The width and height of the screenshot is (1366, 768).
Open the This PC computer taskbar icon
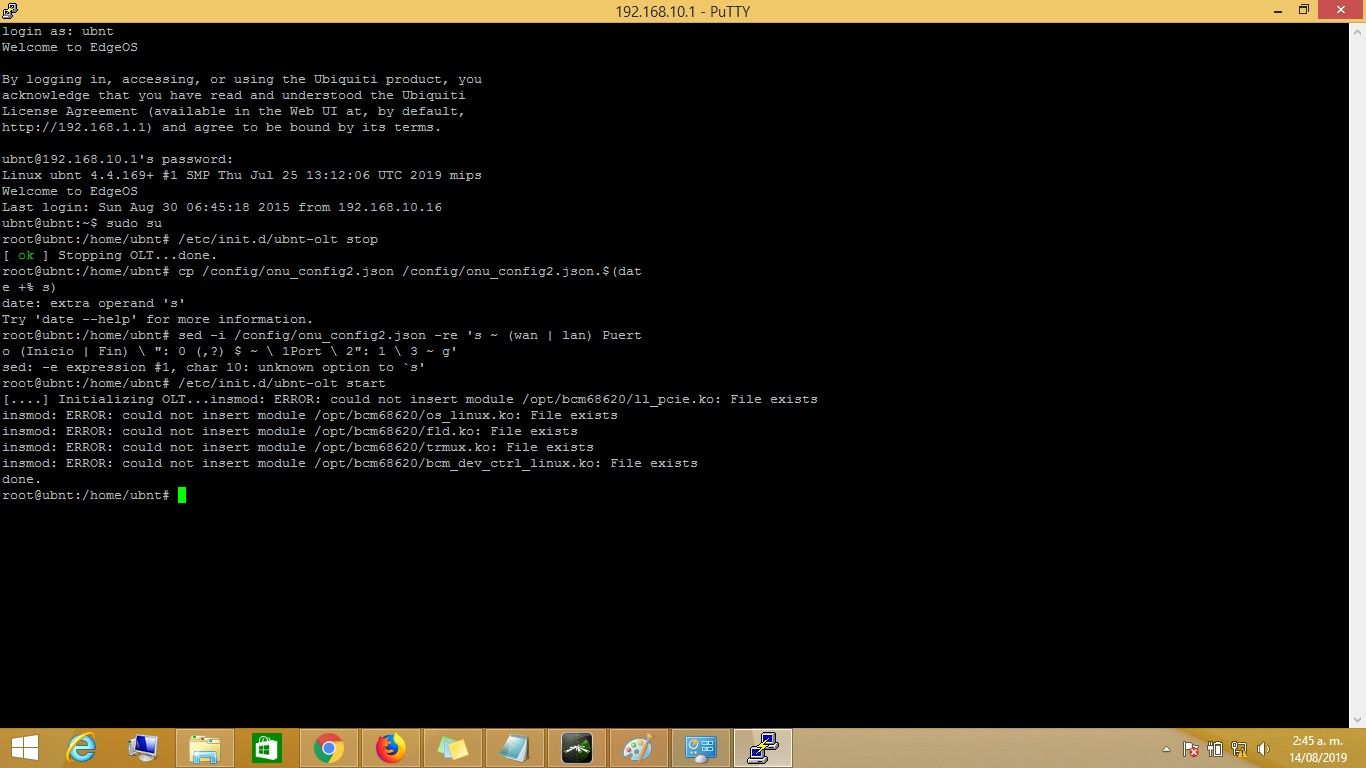pyautogui.click(x=143, y=748)
